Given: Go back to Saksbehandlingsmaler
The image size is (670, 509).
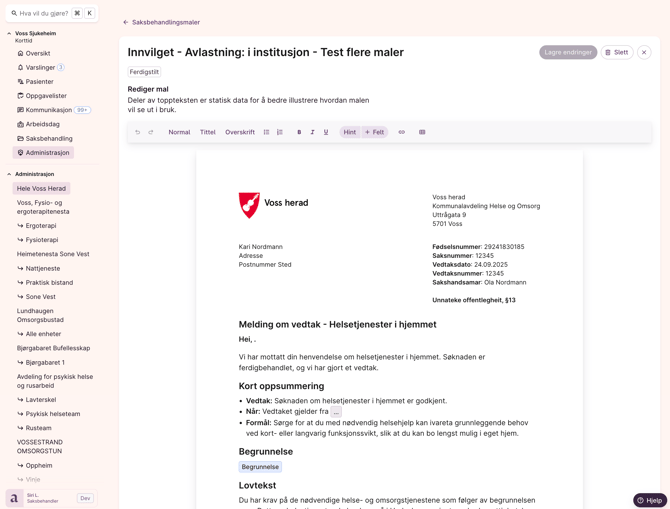Looking at the screenshot, I should click(x=161, y=22).
